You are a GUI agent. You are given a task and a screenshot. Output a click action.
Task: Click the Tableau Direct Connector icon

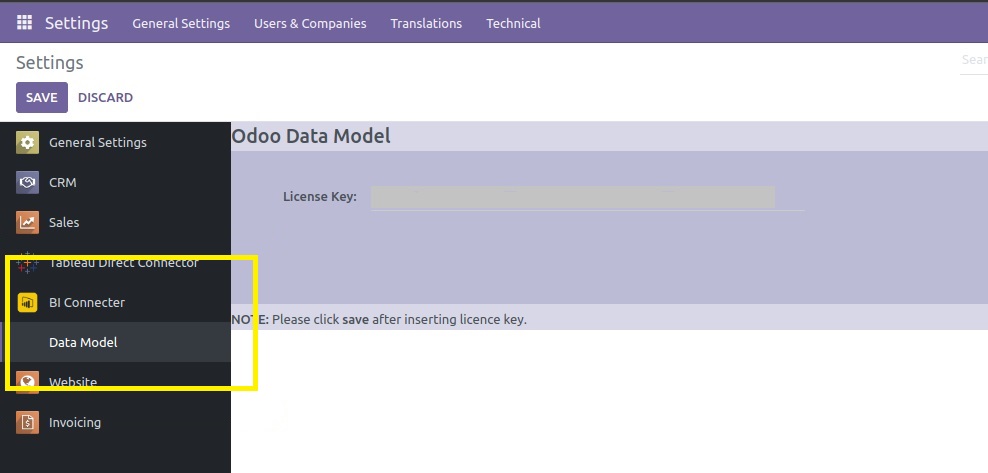(27, 263)
